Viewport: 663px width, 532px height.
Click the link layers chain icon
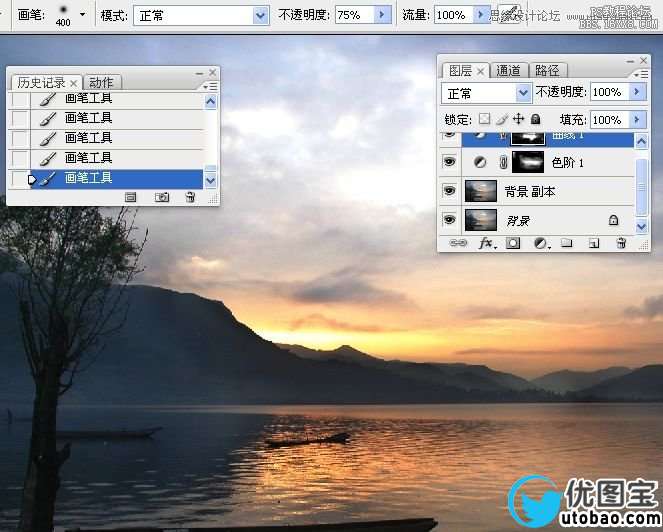tap(458, 243)
